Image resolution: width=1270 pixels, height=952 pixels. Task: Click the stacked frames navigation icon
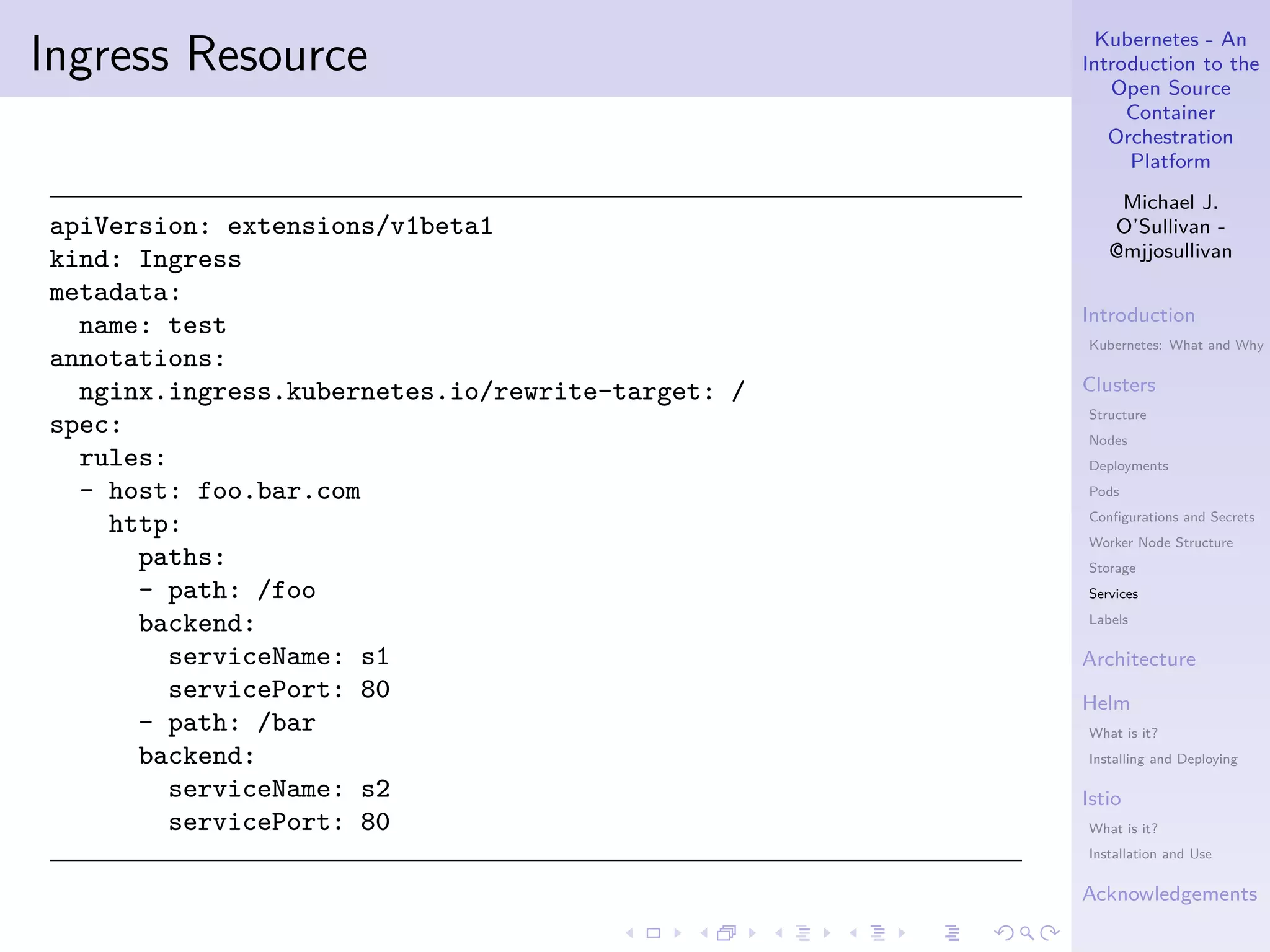727,933
